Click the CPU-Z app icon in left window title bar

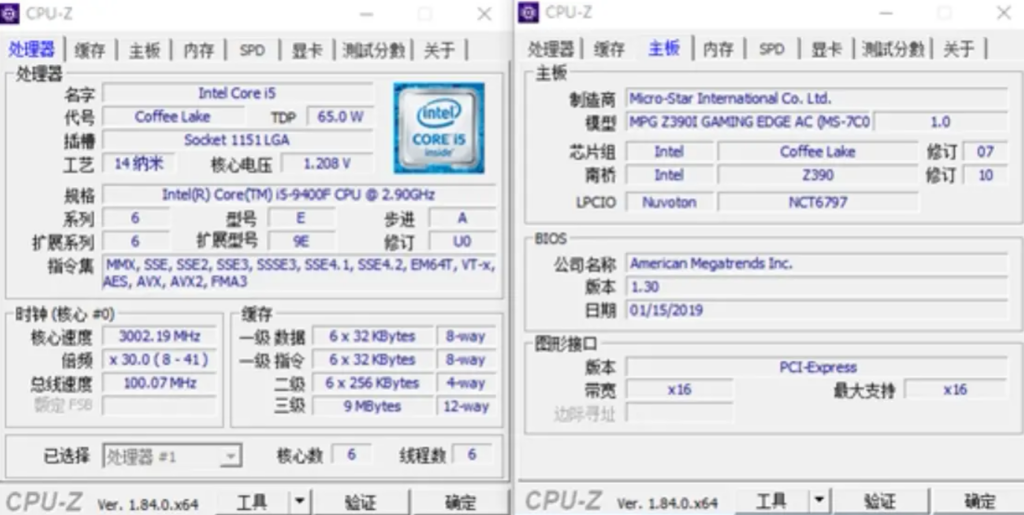tap(10, 13)
